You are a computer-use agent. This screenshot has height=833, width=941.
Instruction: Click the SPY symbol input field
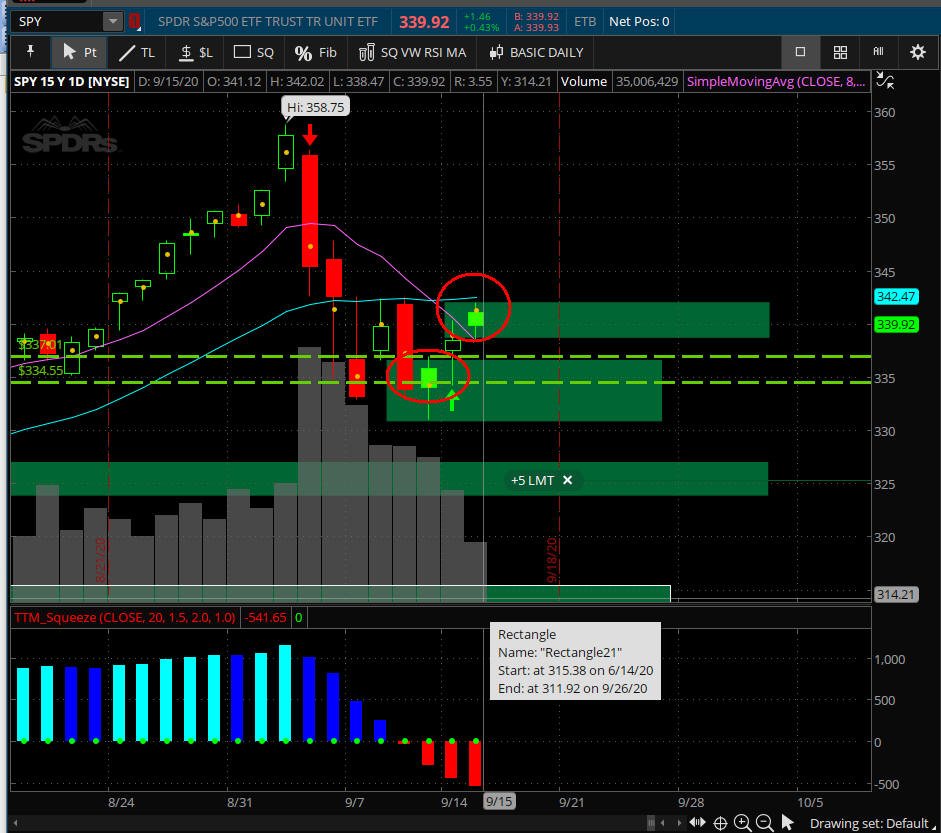point(55,21)
